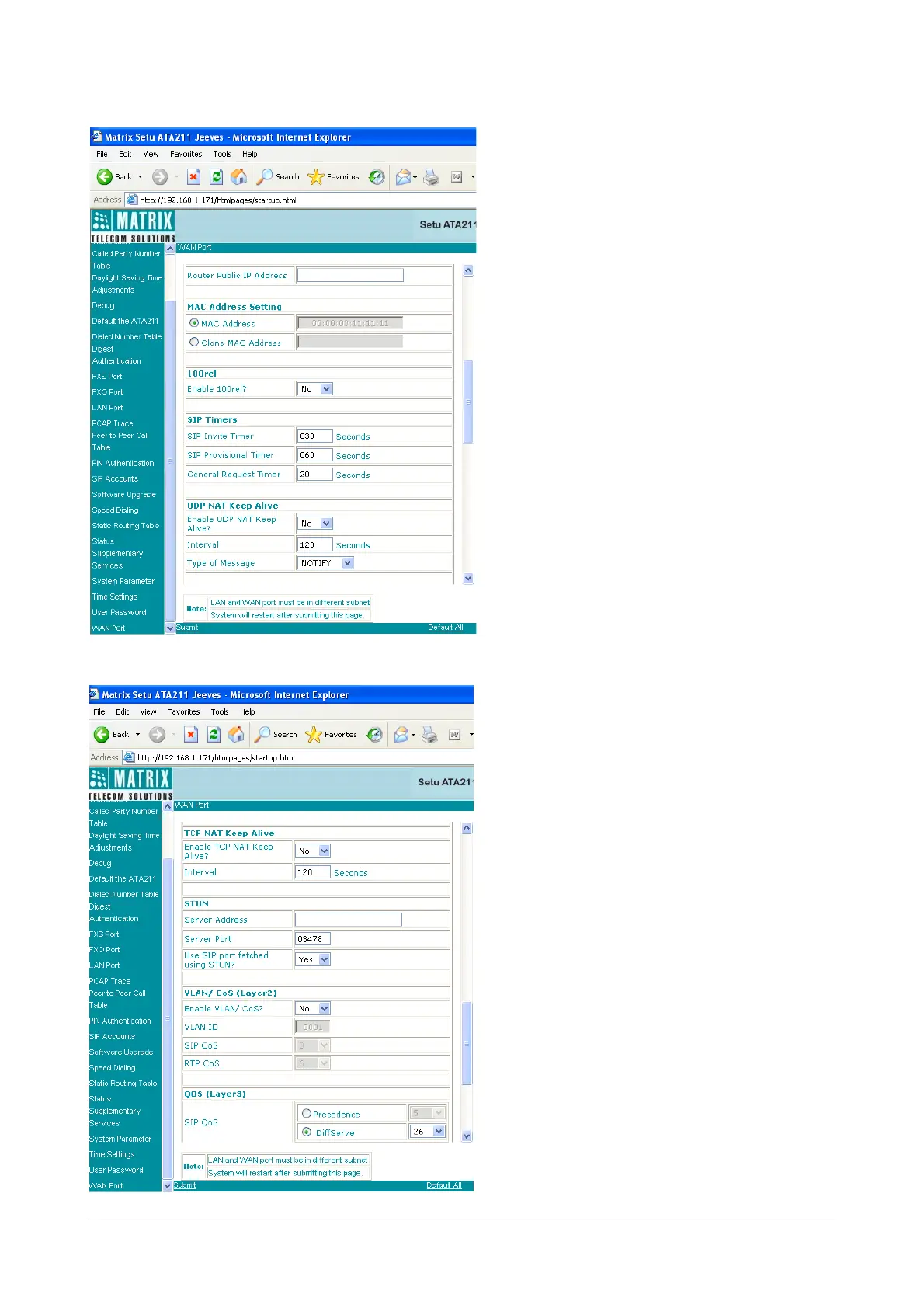Open File menu in upper browser window
Image resolution: width=924 pixels, height=1308 pixels.
102,154
